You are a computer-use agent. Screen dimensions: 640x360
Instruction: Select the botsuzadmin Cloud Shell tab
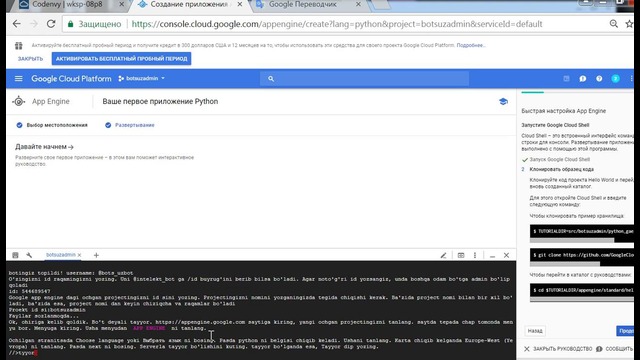point(60,255)
